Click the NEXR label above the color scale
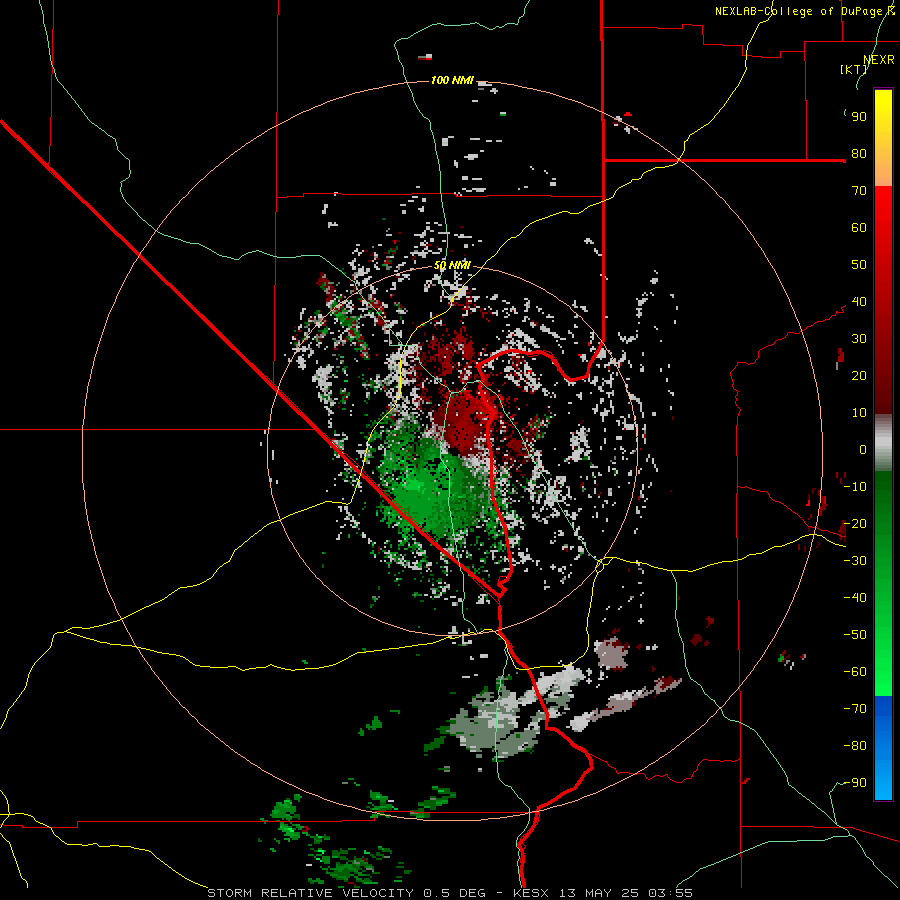This screenshot has width=900, height=900. tap(879, 59)
